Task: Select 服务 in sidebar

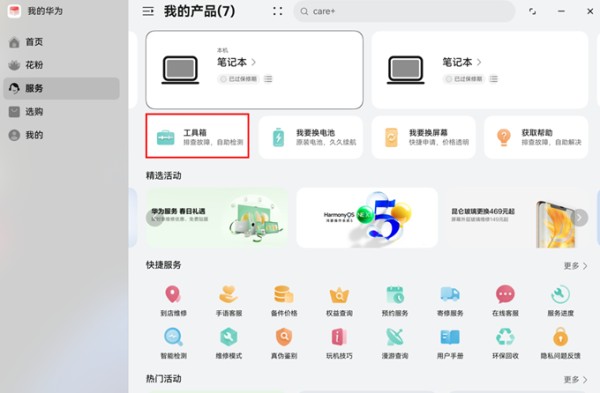Action: point(61,88)
